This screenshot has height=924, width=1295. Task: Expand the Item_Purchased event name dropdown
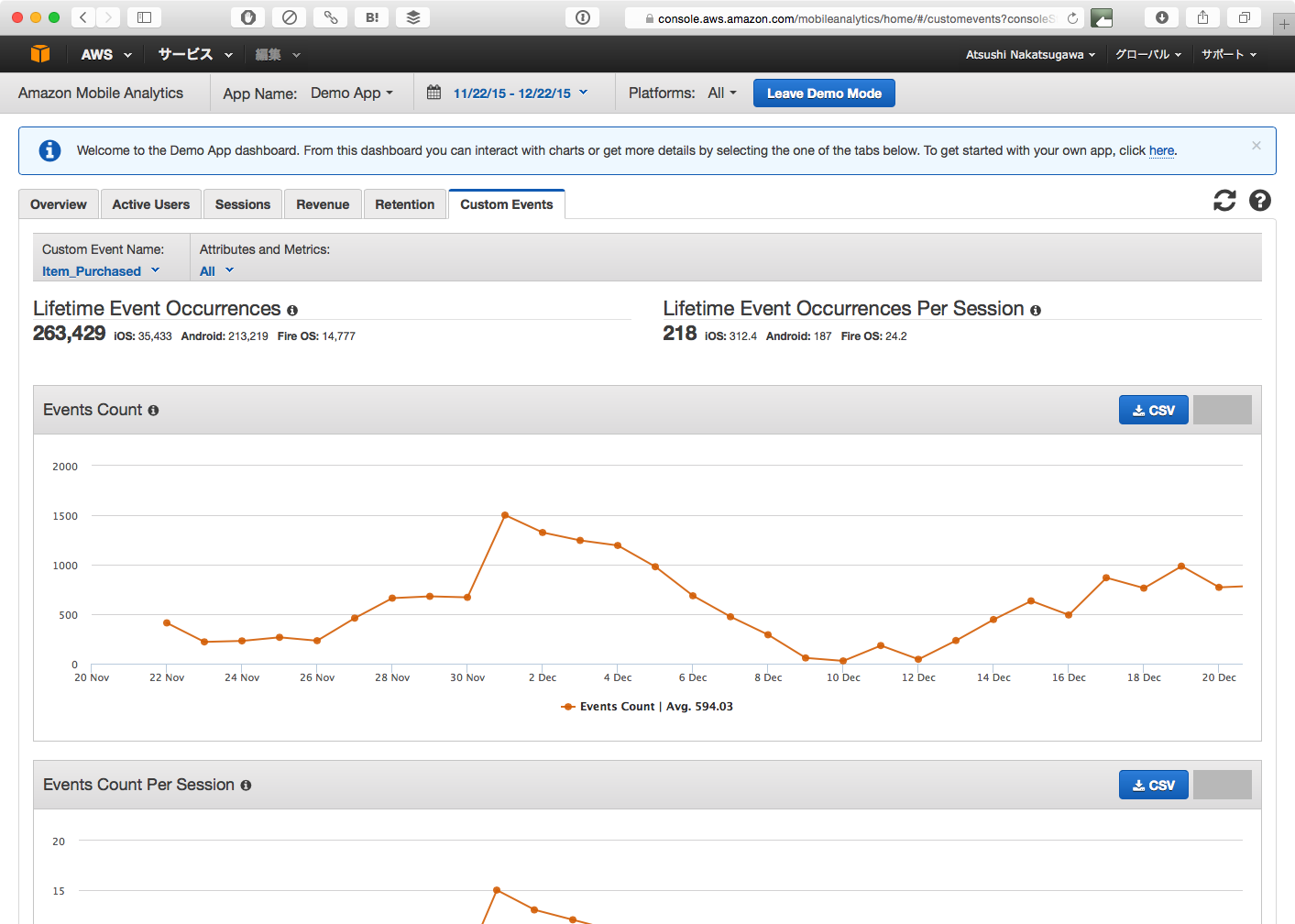pos(101,271)
